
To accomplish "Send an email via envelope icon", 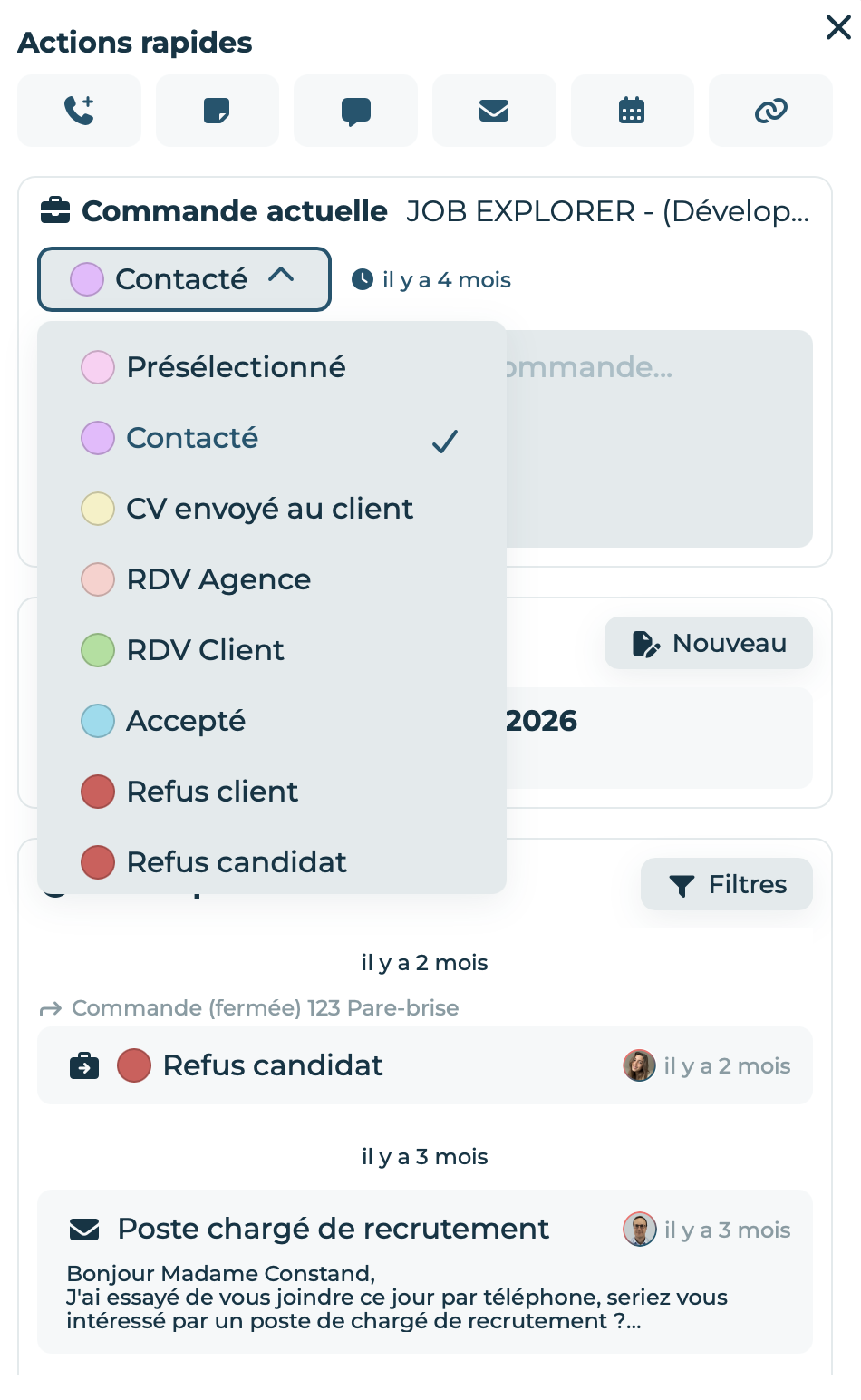I will click(494, 111).
